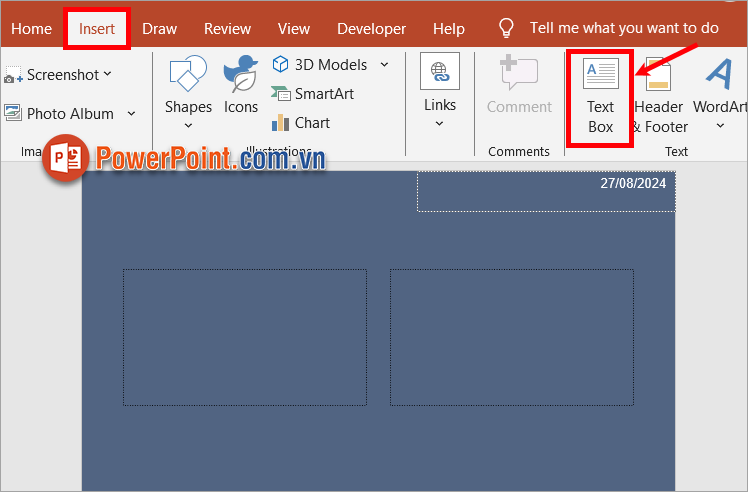Screen dimensions: 748x492
Task: Insert a Chart
Action: coord(301,123)
